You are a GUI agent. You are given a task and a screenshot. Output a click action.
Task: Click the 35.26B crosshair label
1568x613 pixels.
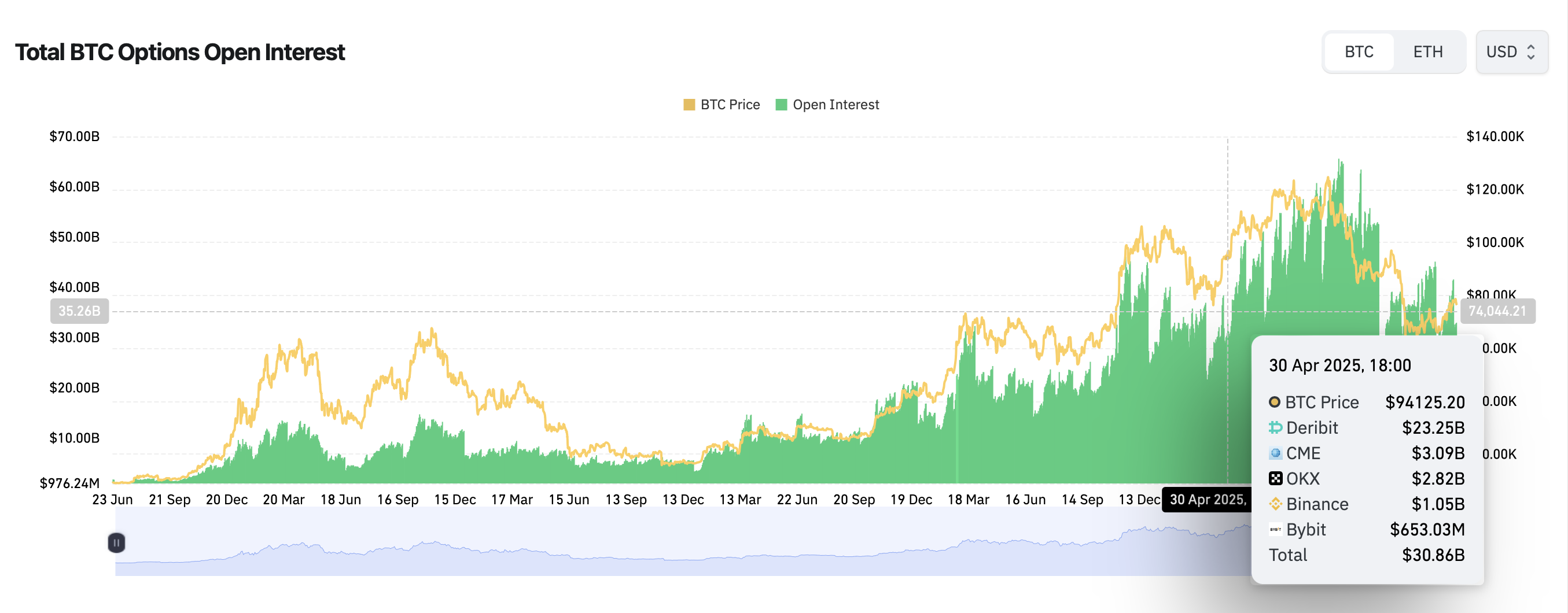79,311
